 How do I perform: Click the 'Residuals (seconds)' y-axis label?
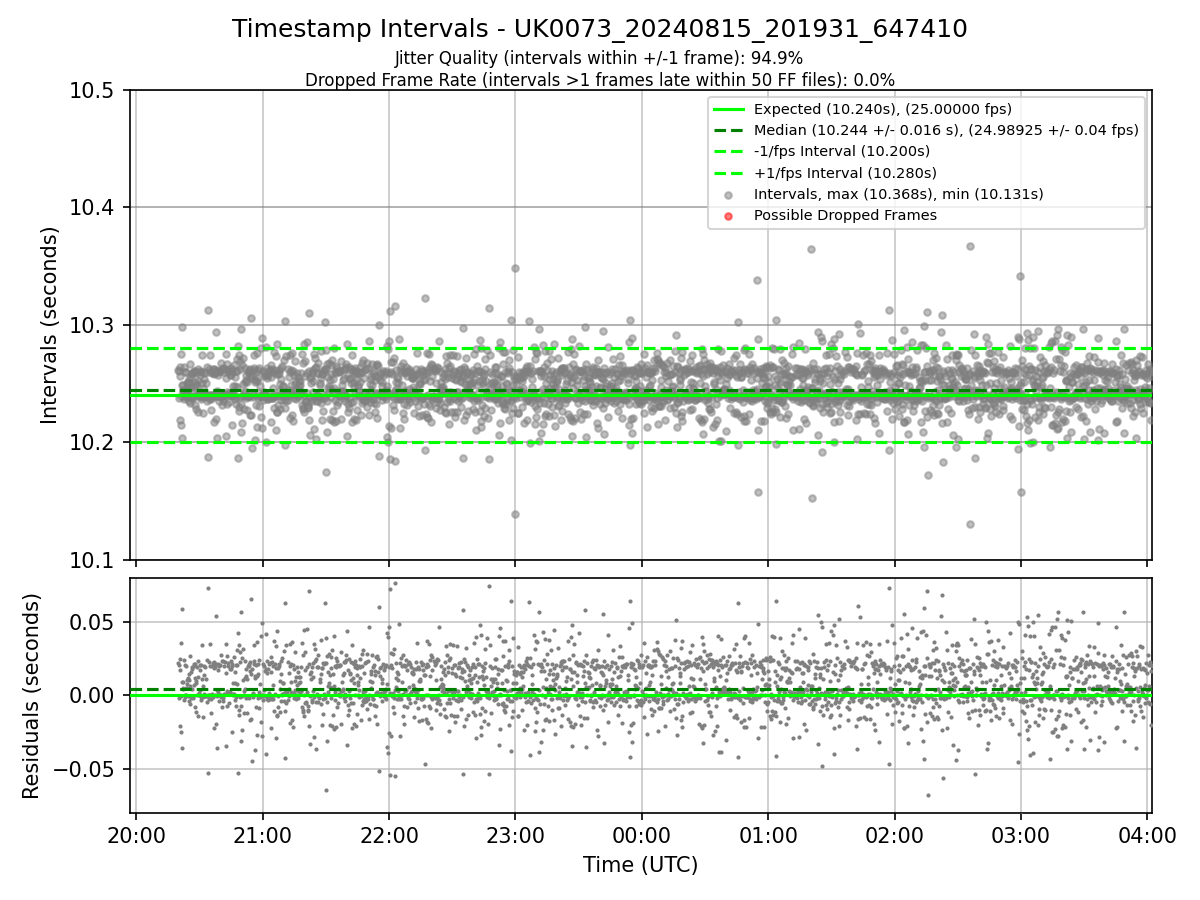[31, 696]
